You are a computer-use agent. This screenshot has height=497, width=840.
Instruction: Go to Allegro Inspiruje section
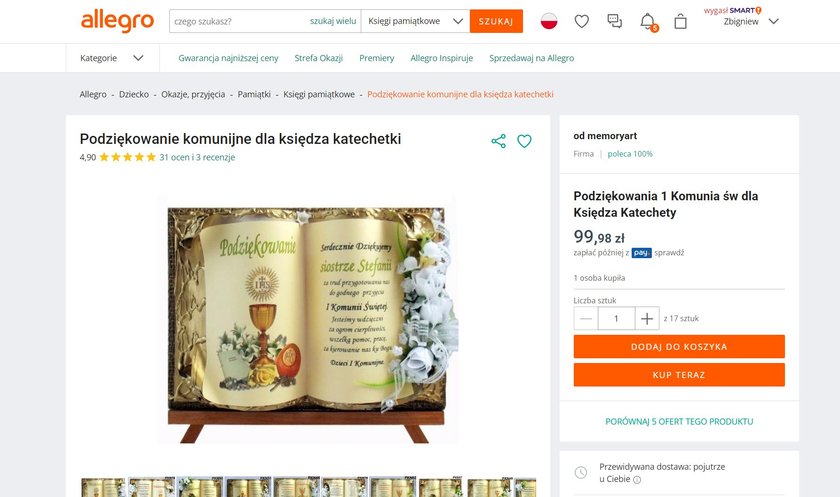441,58
